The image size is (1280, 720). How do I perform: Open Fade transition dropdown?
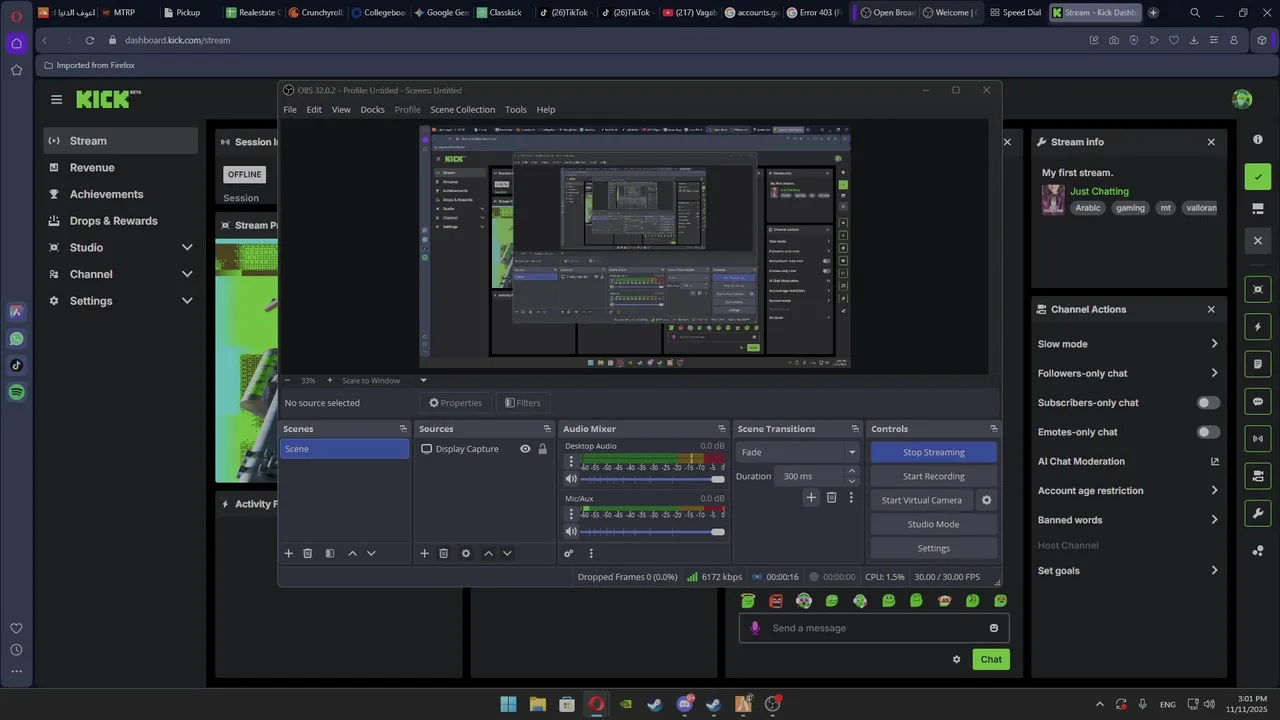(798, 452)
